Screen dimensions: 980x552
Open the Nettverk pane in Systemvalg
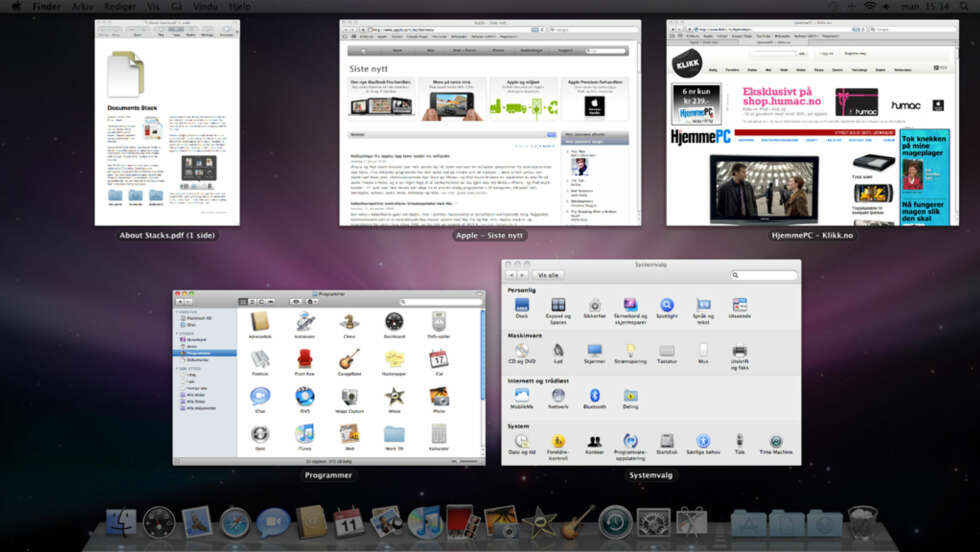coord(558,399)
